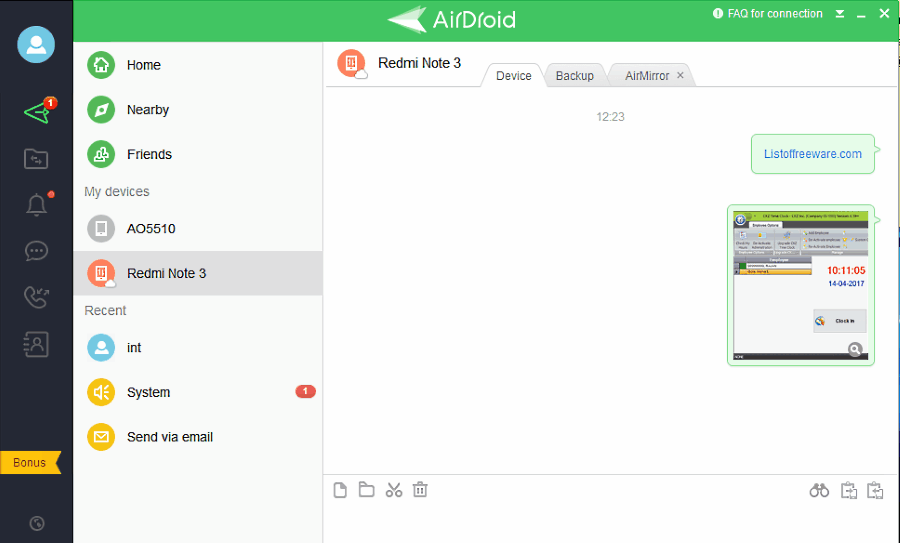Open Send via email
900x543 pixels.
click(198, 437)
